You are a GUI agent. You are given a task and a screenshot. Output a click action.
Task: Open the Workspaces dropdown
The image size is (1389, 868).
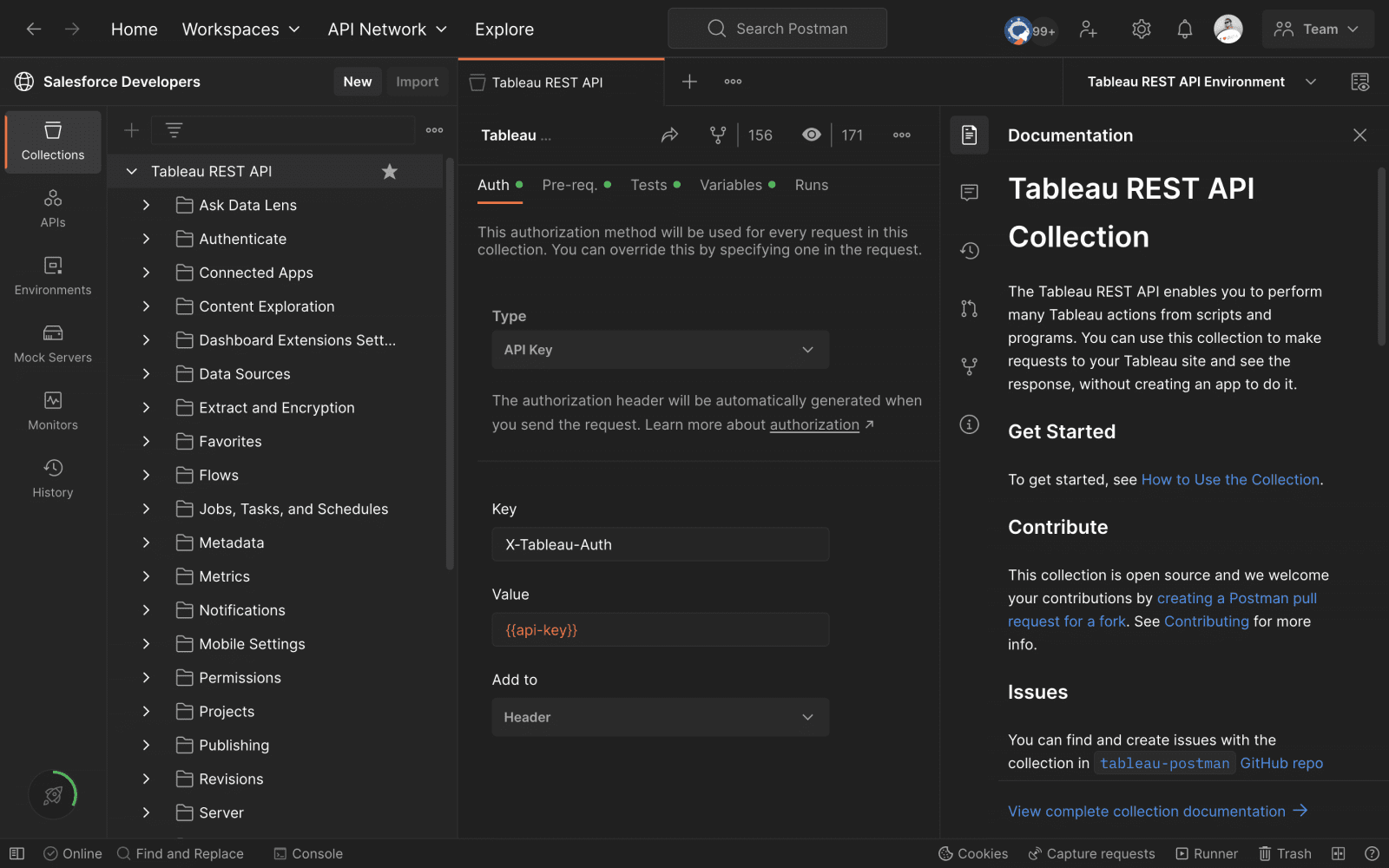click(x=240, y=30)
